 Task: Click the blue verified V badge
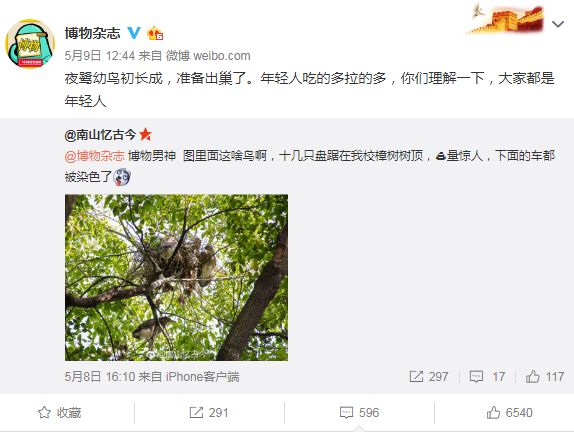(134, 33)
